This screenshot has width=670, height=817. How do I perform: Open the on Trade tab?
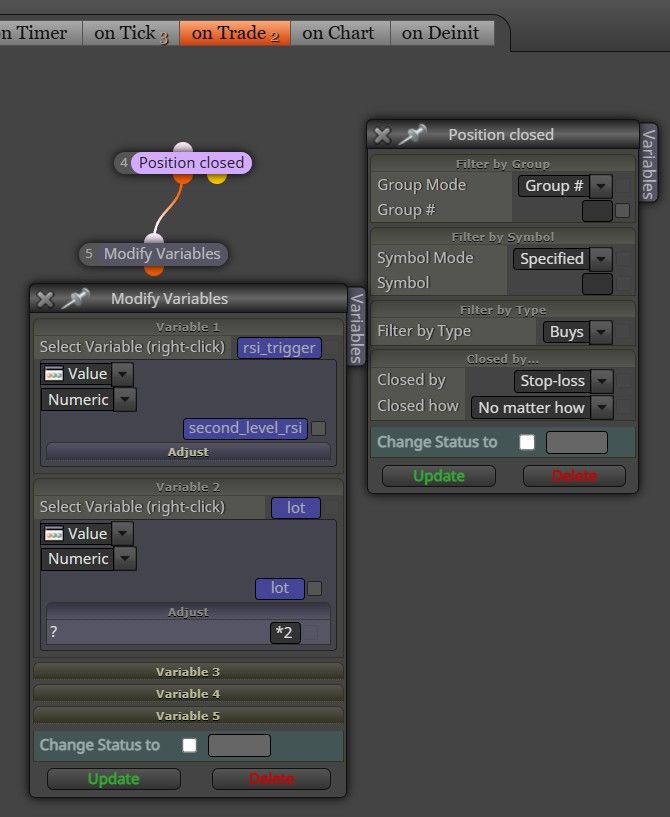pyautogui.click(x=235, y=33)
